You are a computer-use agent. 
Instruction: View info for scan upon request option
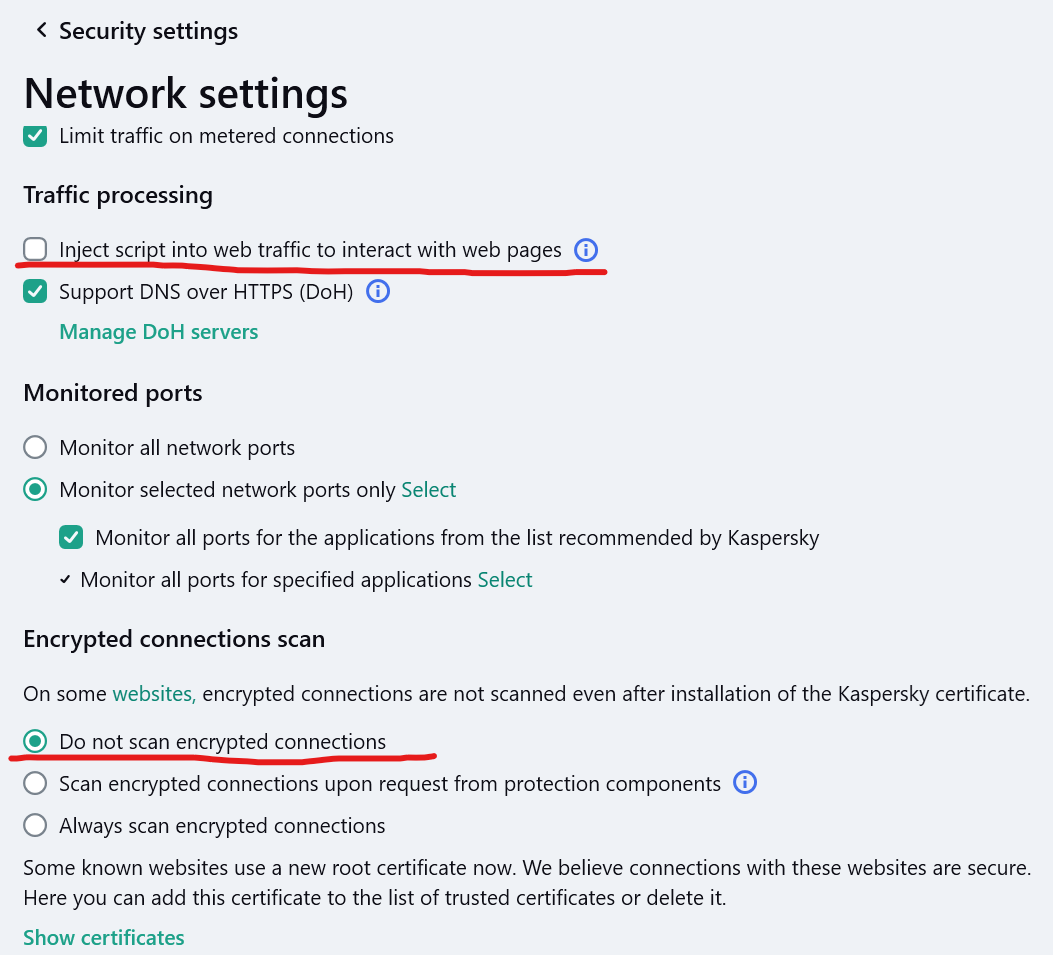tap(745, 783)
